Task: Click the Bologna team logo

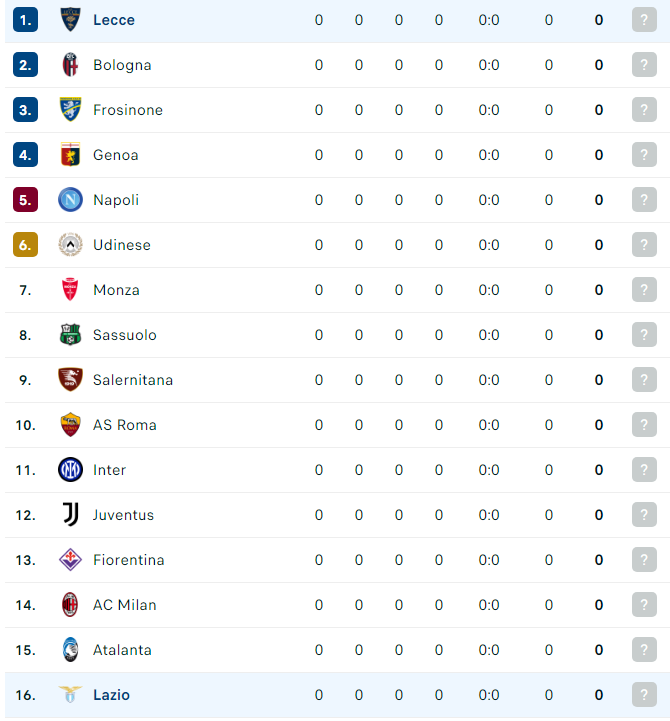Action: (x=70, y=64)
